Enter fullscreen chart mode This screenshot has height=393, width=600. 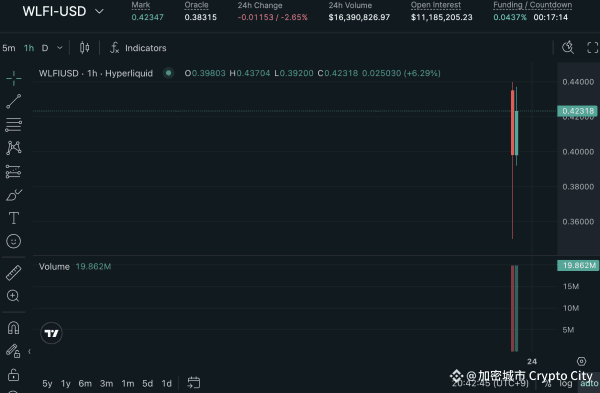tap(592, 48)
